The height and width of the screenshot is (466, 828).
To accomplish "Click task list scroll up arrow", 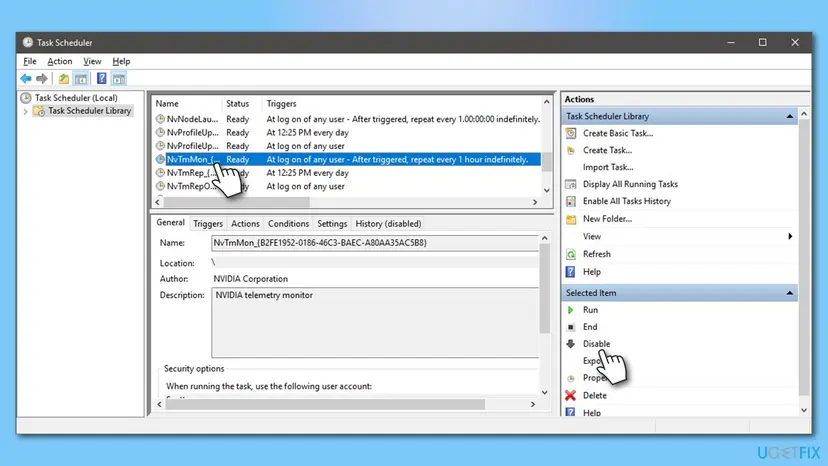I will coord(547,101).
